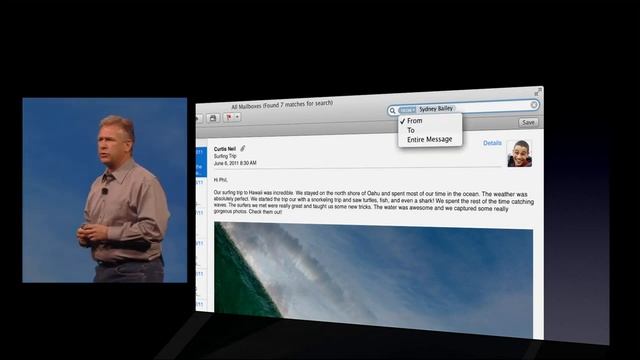
Task: Click the Surfing Trip subject line
Action: click(225, 156)
